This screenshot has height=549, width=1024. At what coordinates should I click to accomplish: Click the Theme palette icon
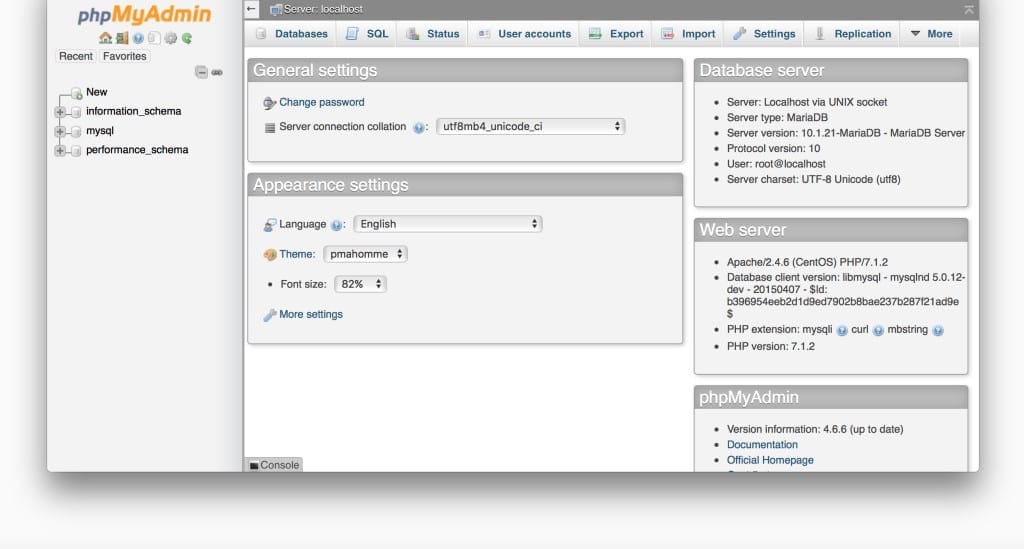tap(270, 255)
